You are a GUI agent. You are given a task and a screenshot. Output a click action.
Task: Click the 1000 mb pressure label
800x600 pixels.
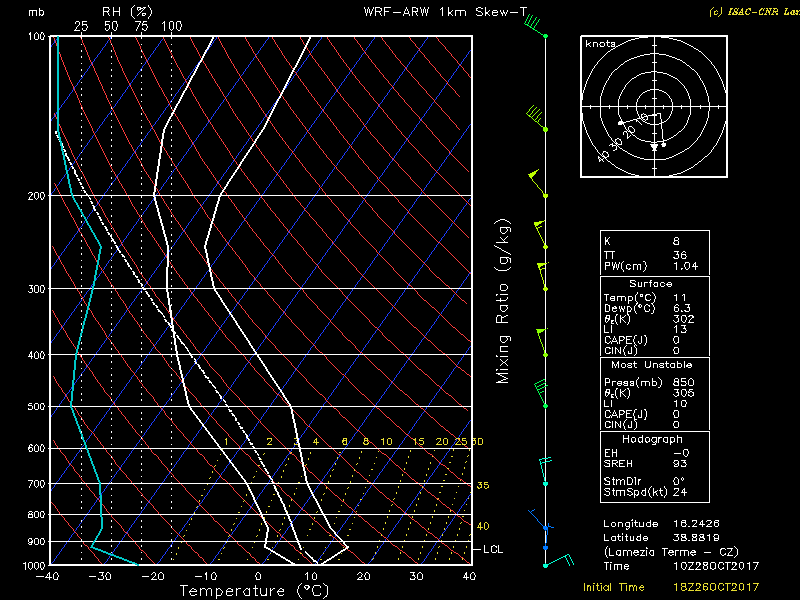(x=34, y=566)
